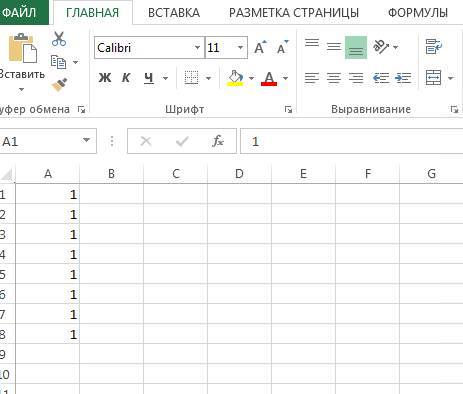Toggle italic formatting with К button

(x=126, y=78)
